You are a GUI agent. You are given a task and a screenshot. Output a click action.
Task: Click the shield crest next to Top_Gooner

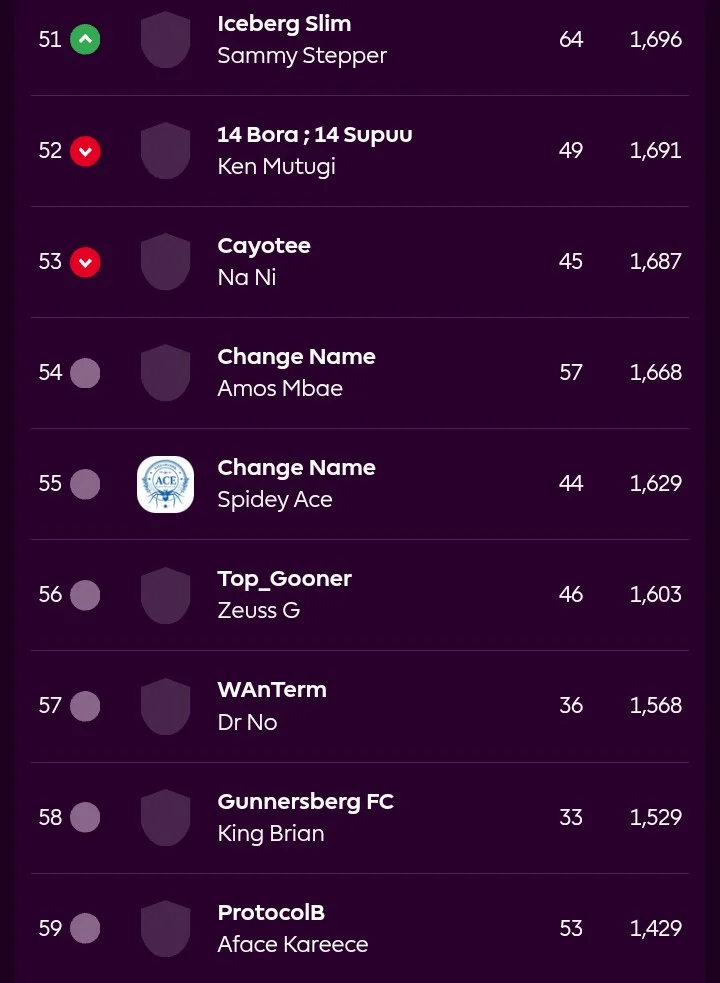tap(166, 595)
